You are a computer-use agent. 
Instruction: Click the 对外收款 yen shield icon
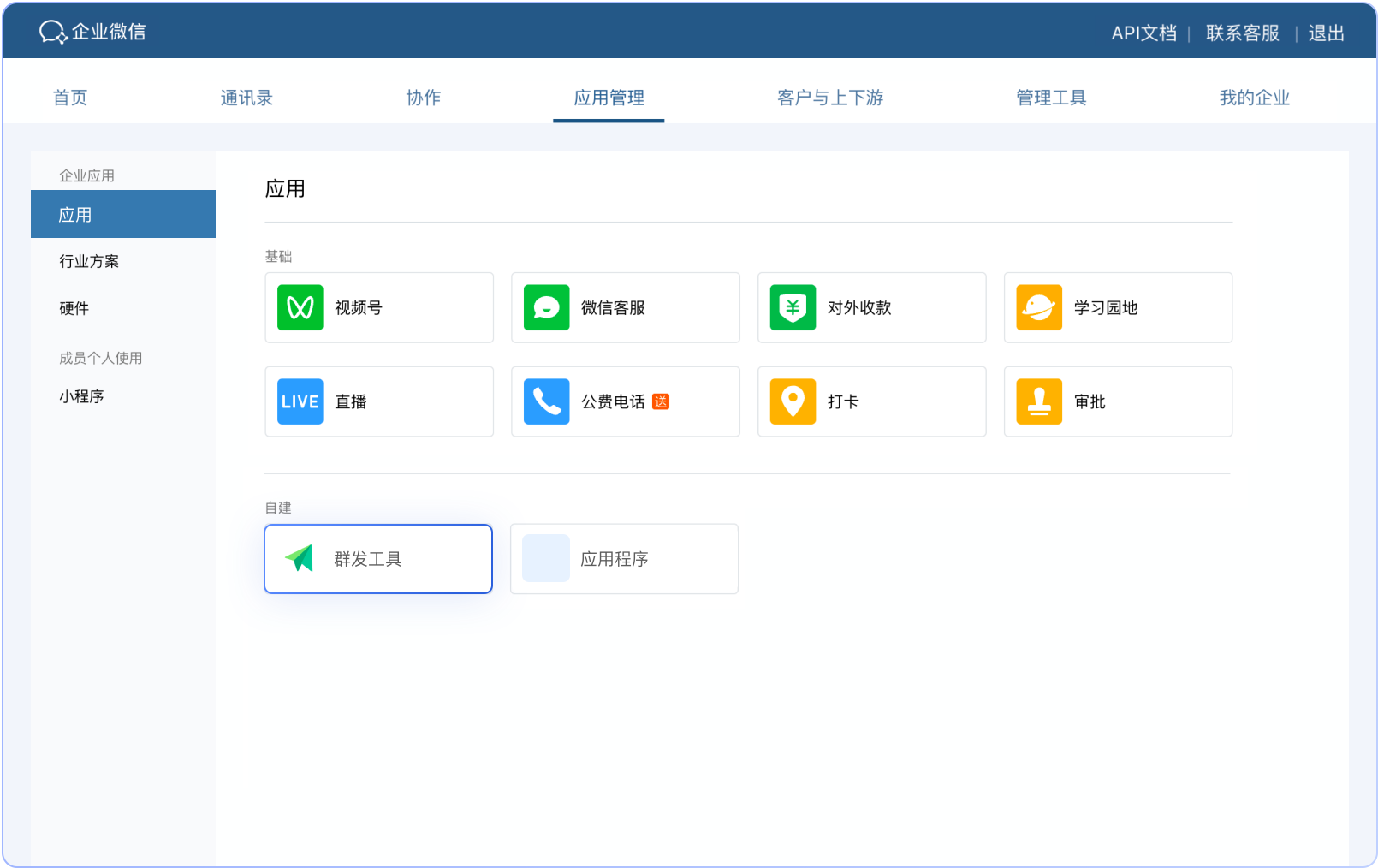pos(793,307)
